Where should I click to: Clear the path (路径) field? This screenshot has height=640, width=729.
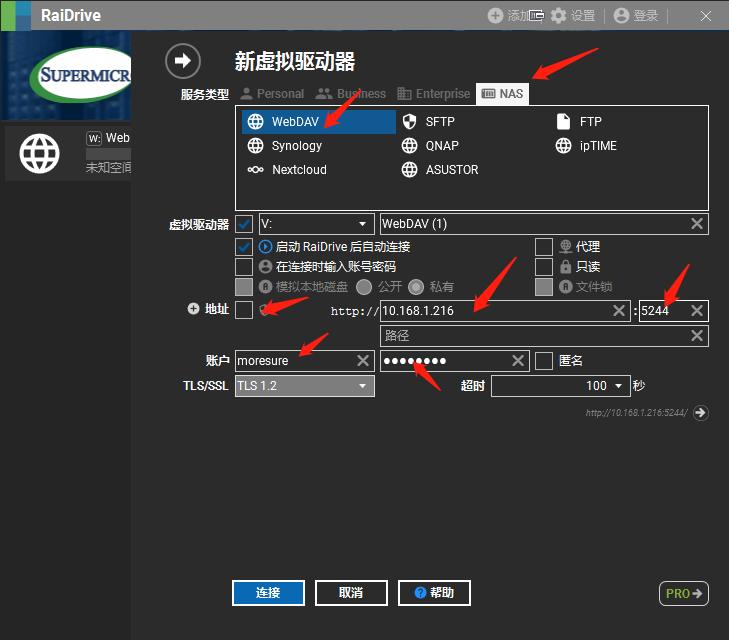[696, 336]
